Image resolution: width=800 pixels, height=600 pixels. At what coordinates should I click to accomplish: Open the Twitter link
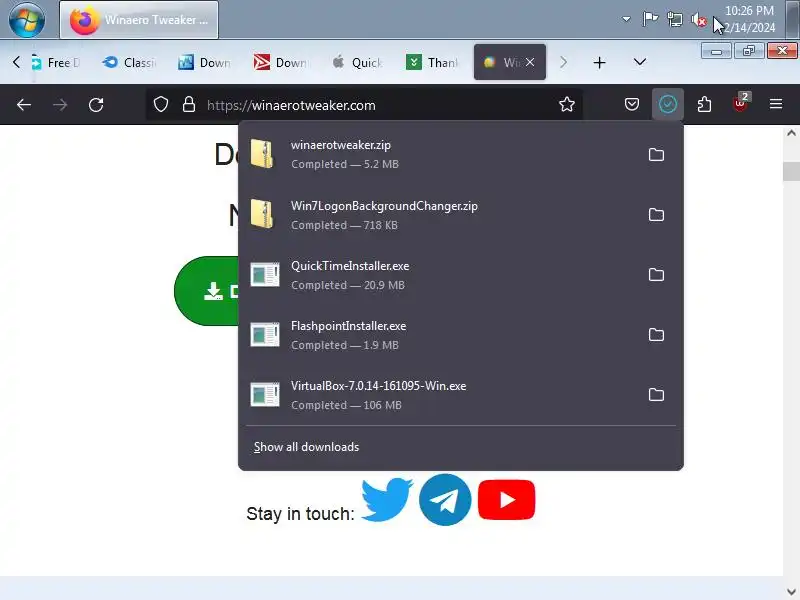(x=387, y=499)
